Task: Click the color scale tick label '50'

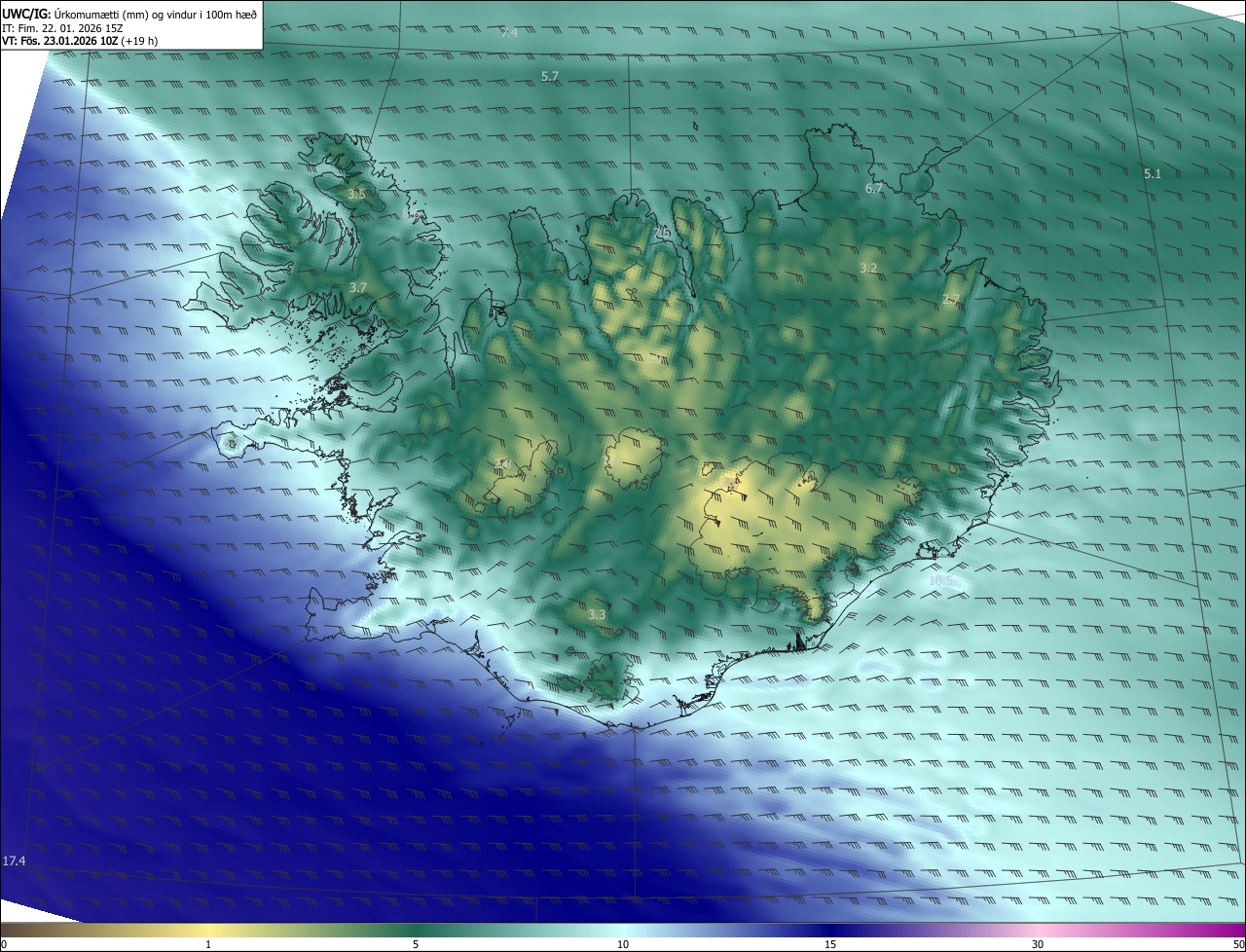Action: coord(1238,944)
